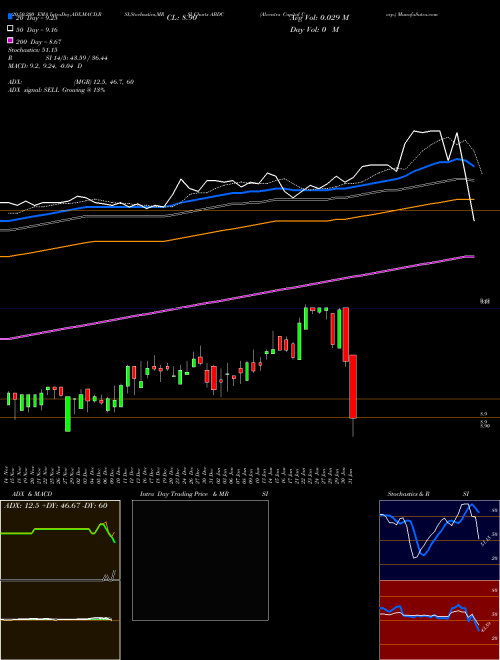This screenshot has height=660, width=500.
Task: Click the ADX signal: SELL text
Action: [x=56, y=90]
